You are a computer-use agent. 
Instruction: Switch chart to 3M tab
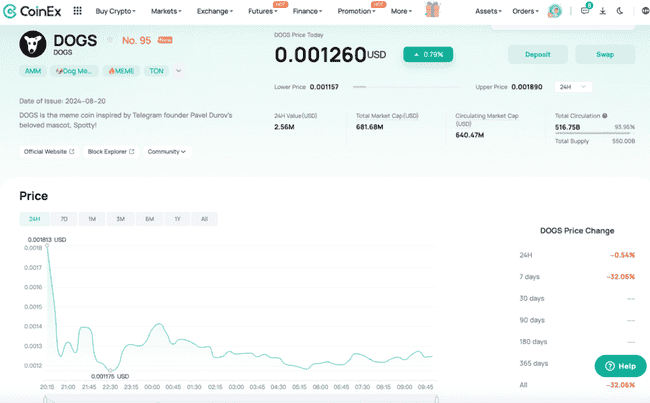tap(121, 219)
